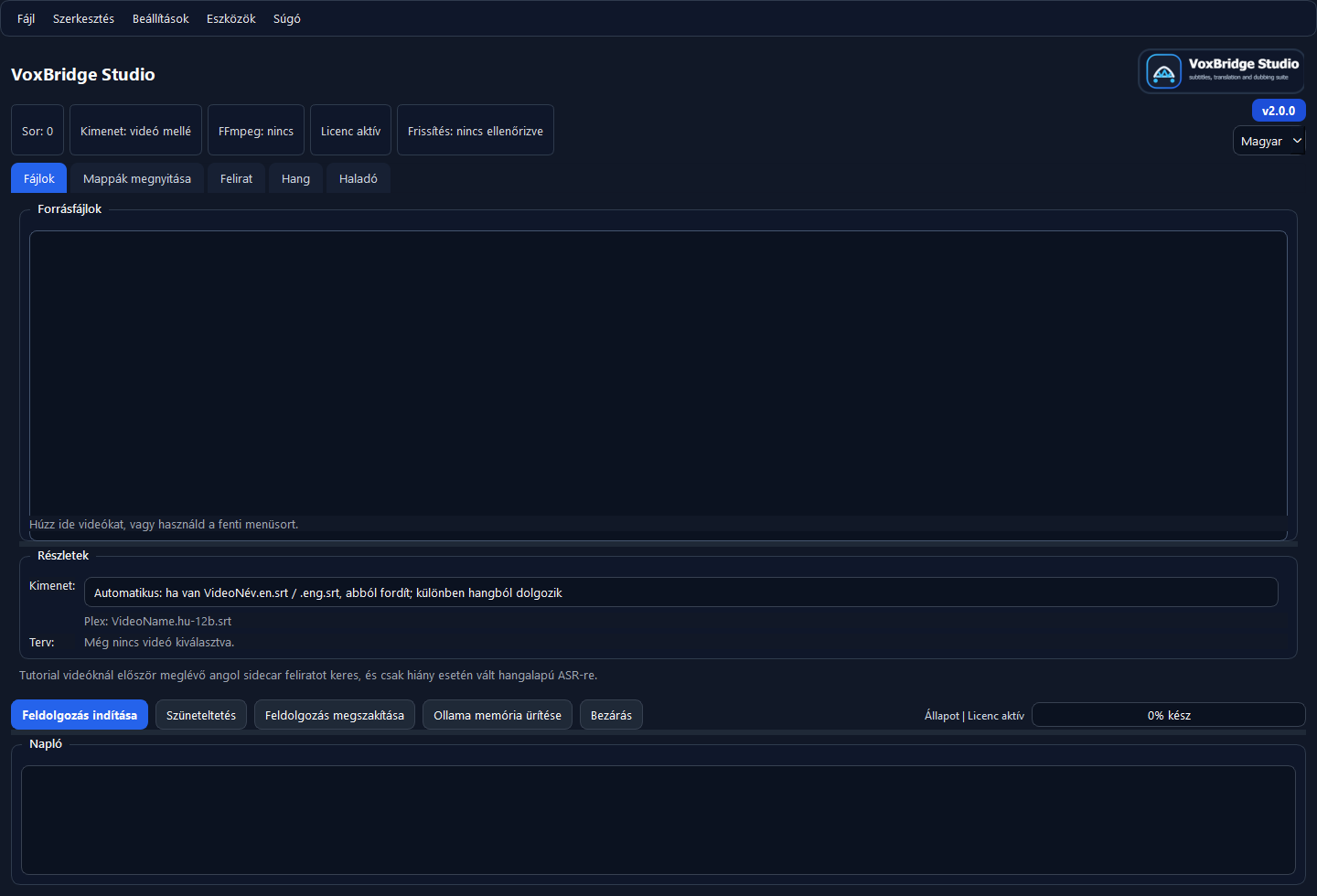This screenshot has width=1317, height=896.
Task: Open the Fájl menu
Action: coord(25,18)
